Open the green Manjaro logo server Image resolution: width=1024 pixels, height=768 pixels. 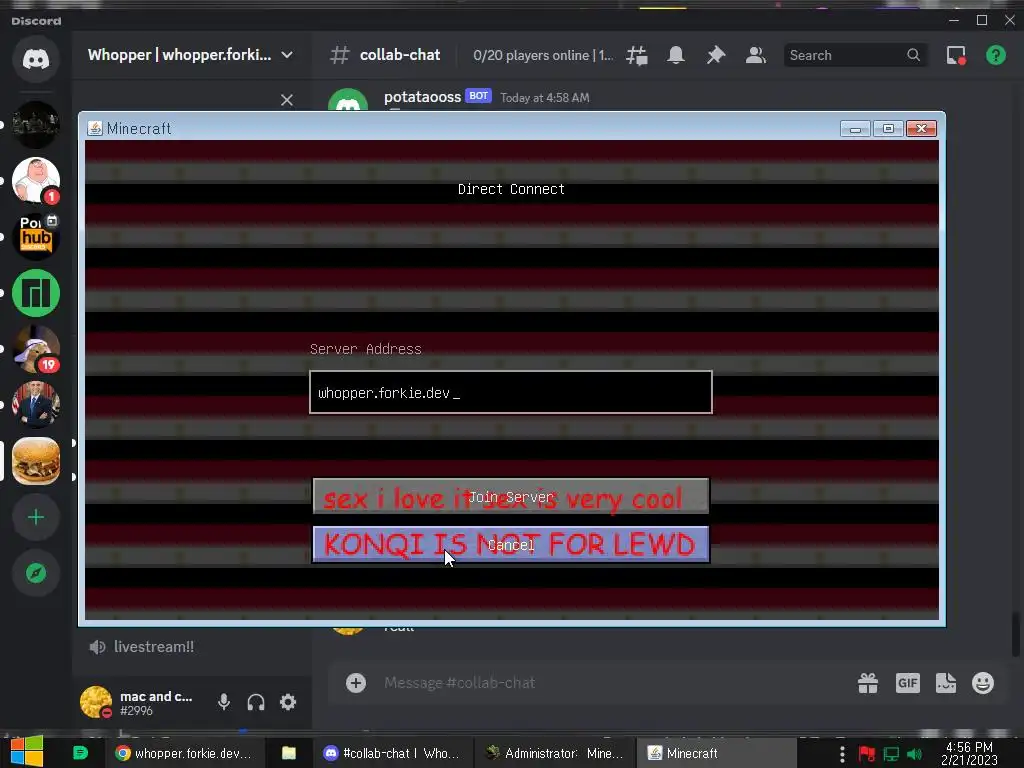tap(36, 293)
